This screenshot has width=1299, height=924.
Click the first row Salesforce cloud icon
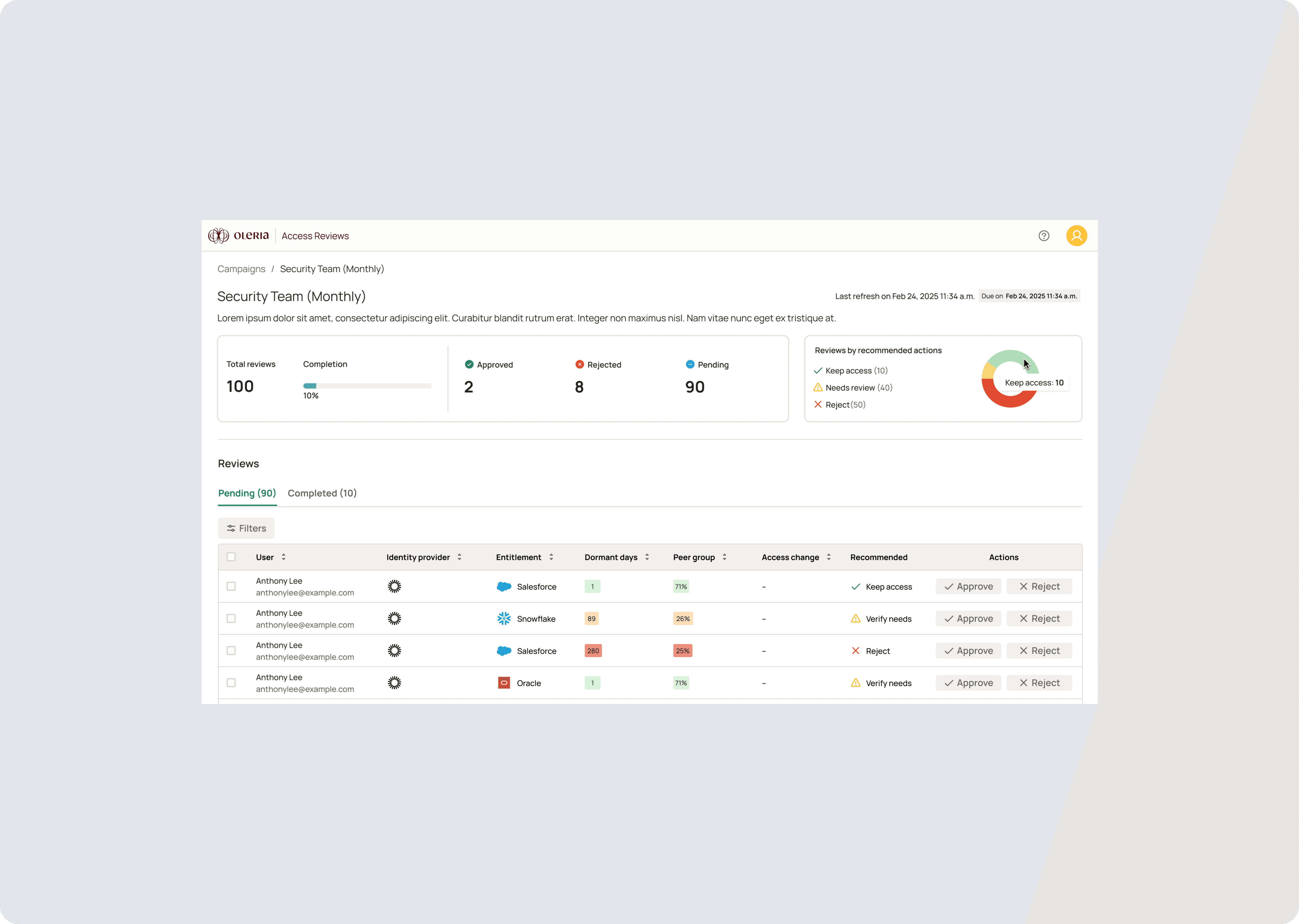(x=504, y=587)
